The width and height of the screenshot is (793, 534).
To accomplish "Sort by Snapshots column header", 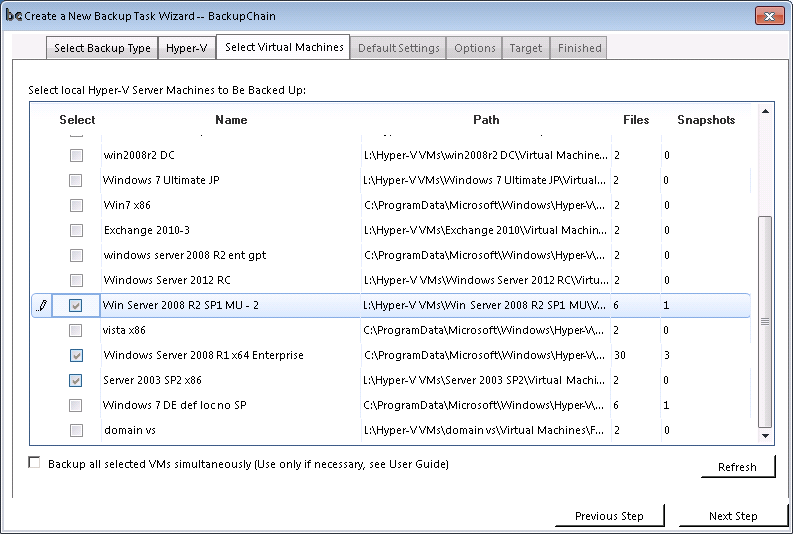I will click(706, 120).
